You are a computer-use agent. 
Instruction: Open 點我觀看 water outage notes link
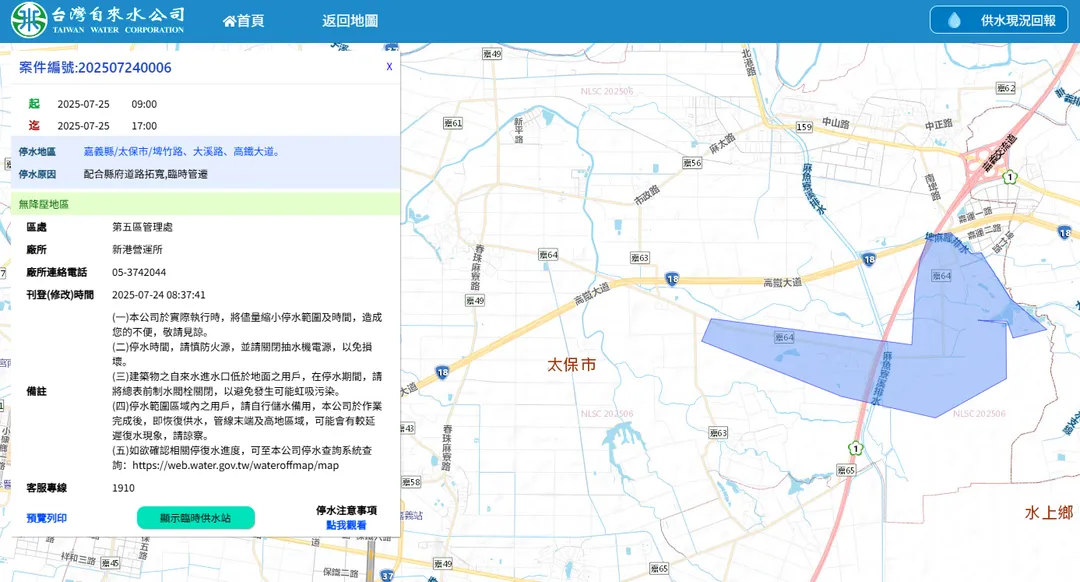[346, 525]
